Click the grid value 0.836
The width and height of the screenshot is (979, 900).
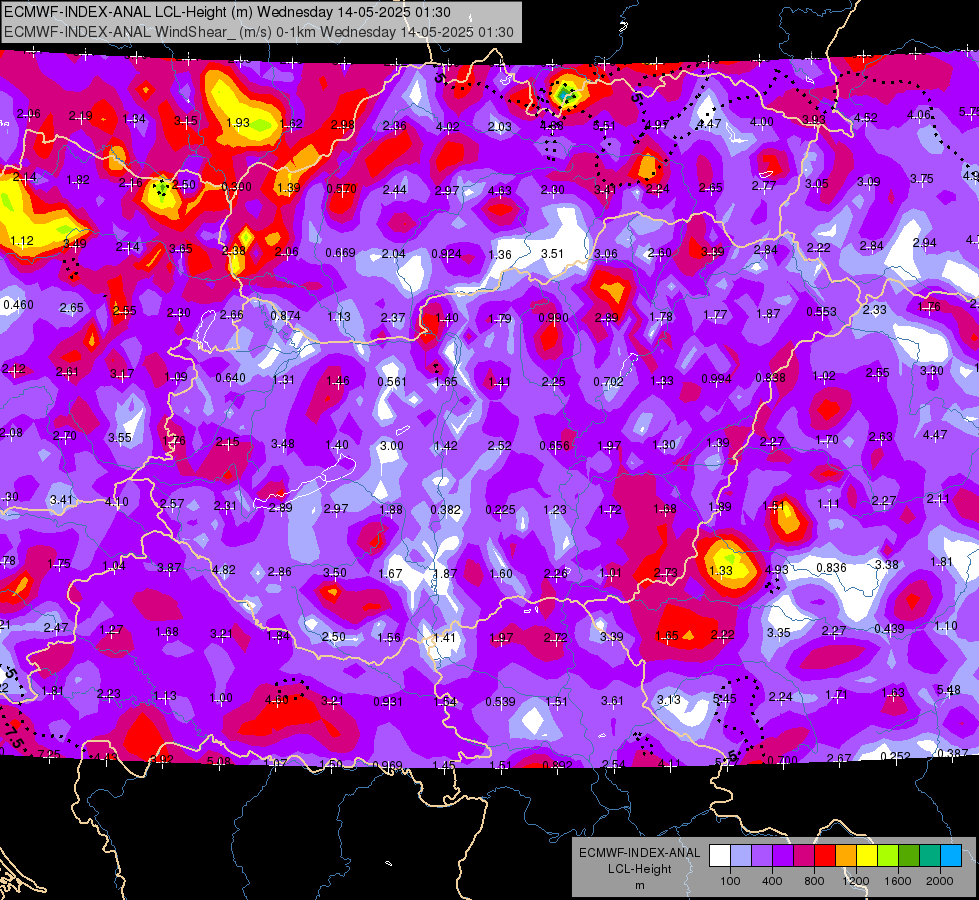(x=832, y=568)
